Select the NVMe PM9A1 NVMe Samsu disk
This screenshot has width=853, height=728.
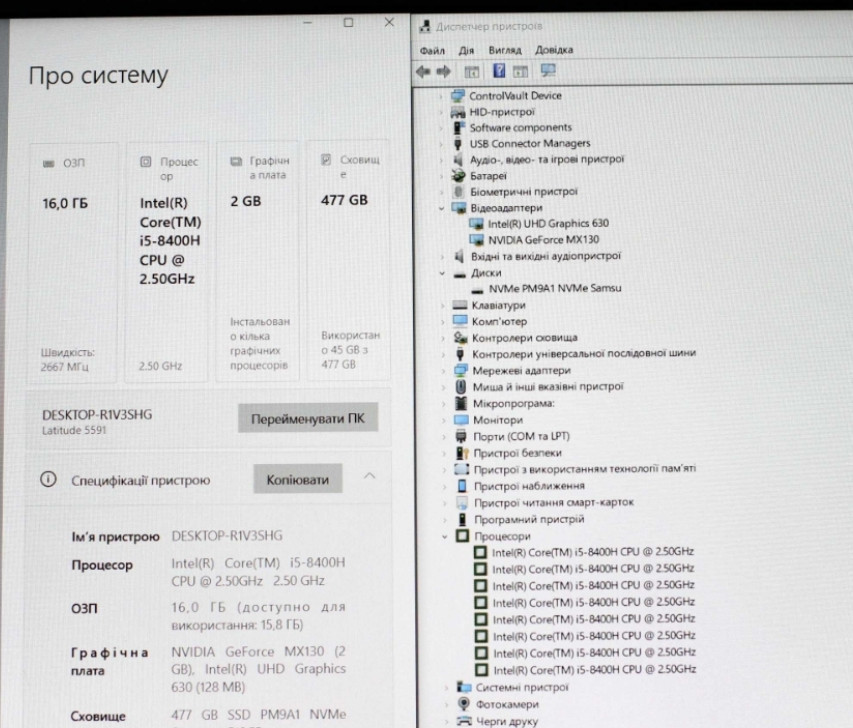click(x=554, y=288)
